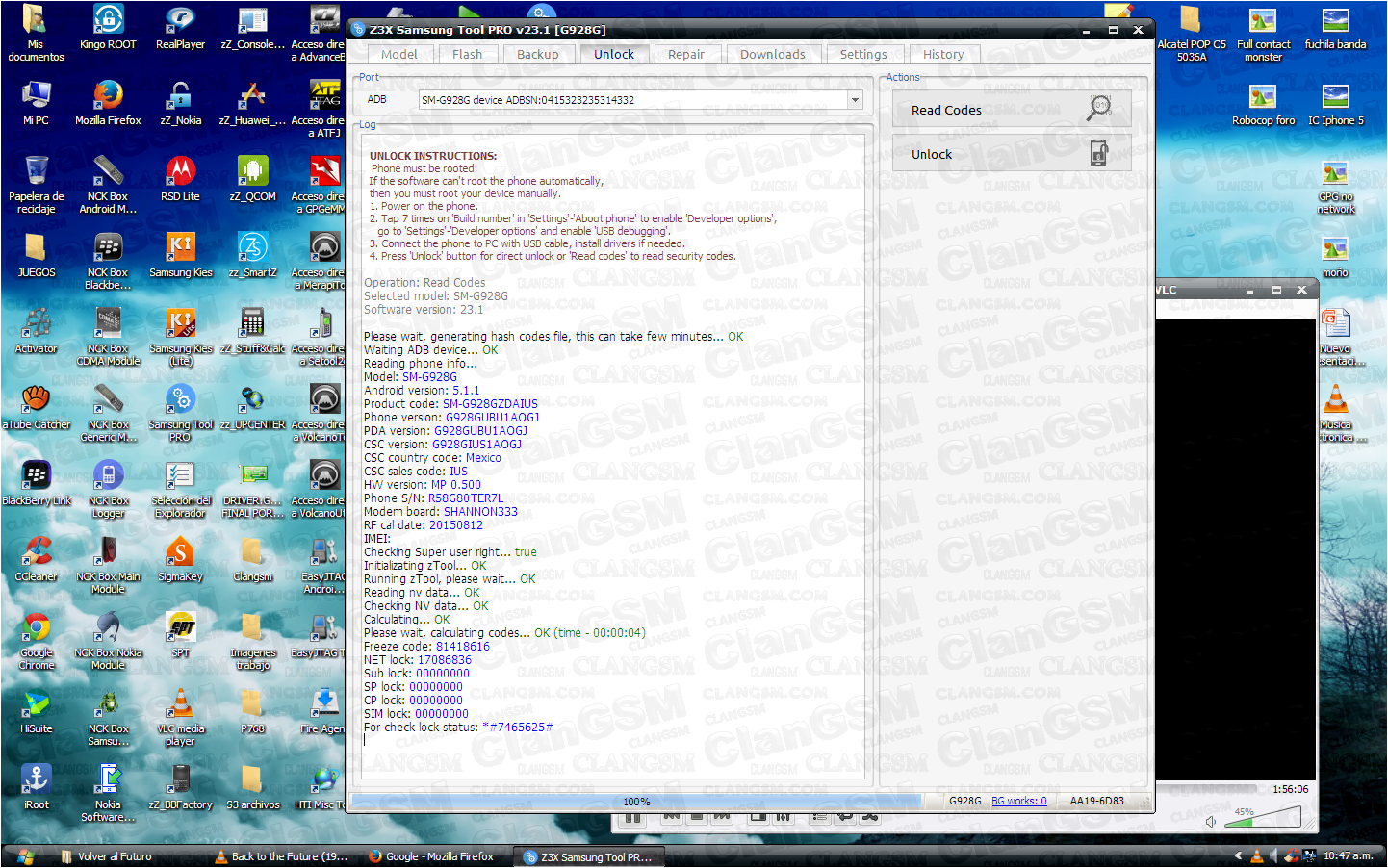Switch to Google - Mozilla Firefox taskbar item
This screenshot has width=1388, height=868.
[432, 856]
